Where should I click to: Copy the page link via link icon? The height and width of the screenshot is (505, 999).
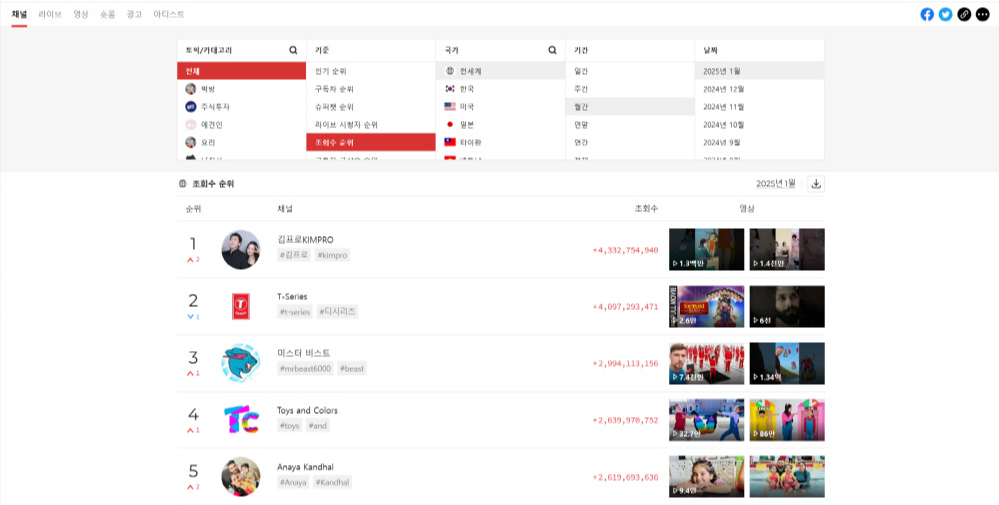964,14
